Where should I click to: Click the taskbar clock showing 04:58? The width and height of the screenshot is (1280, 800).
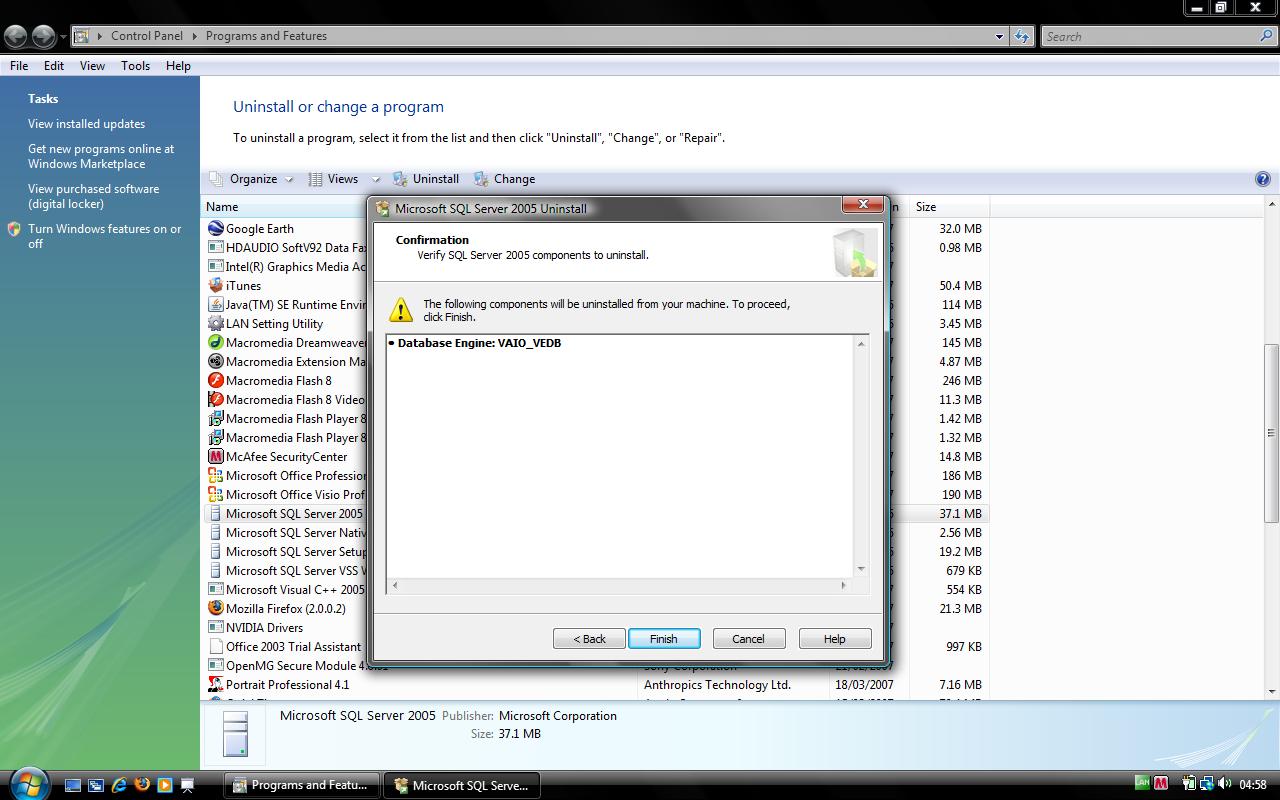pyautogui.click(x=1253, y=784)
